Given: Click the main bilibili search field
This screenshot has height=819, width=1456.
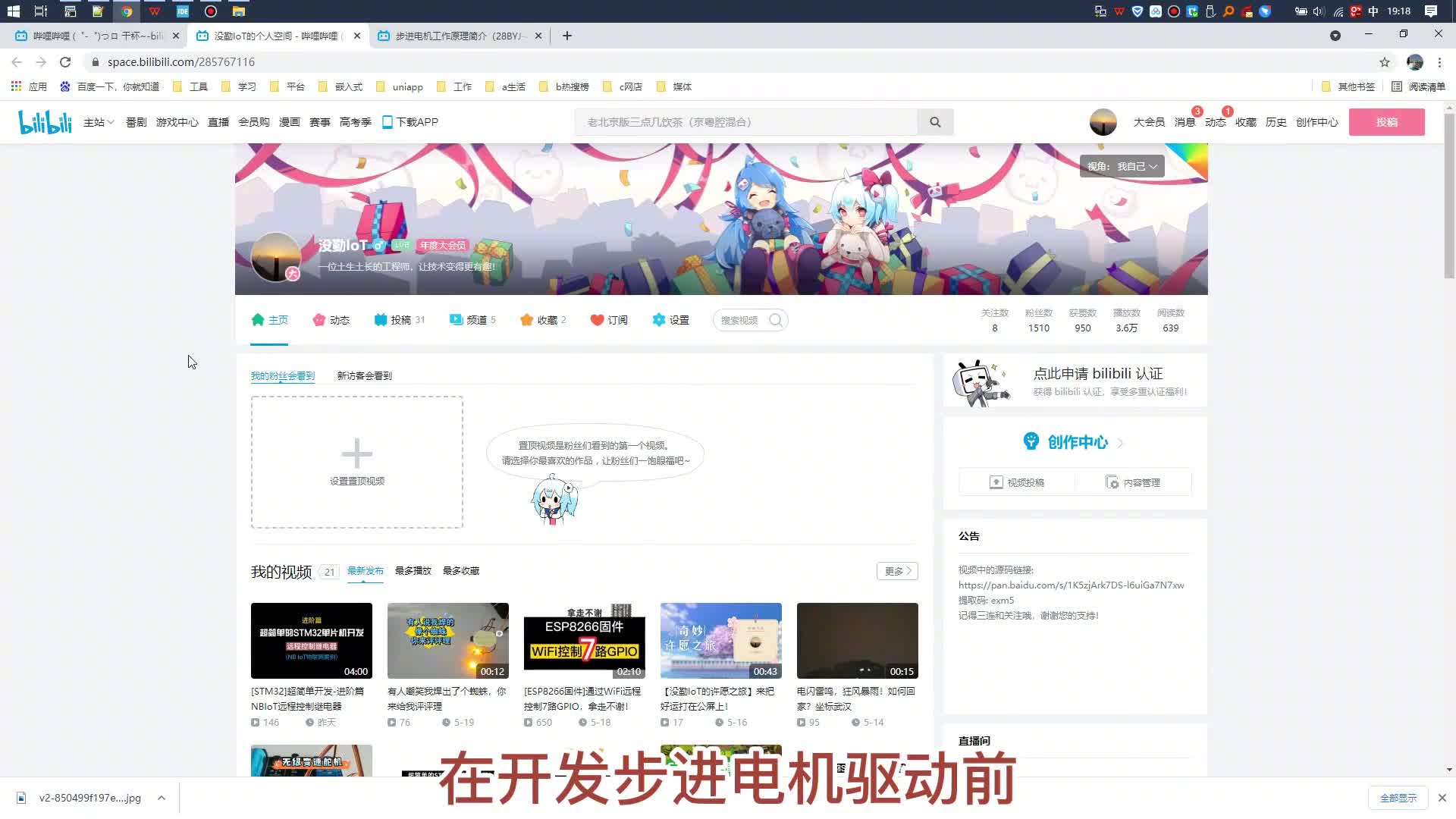Looking at the screenshot, I should [x=746, y=122].
